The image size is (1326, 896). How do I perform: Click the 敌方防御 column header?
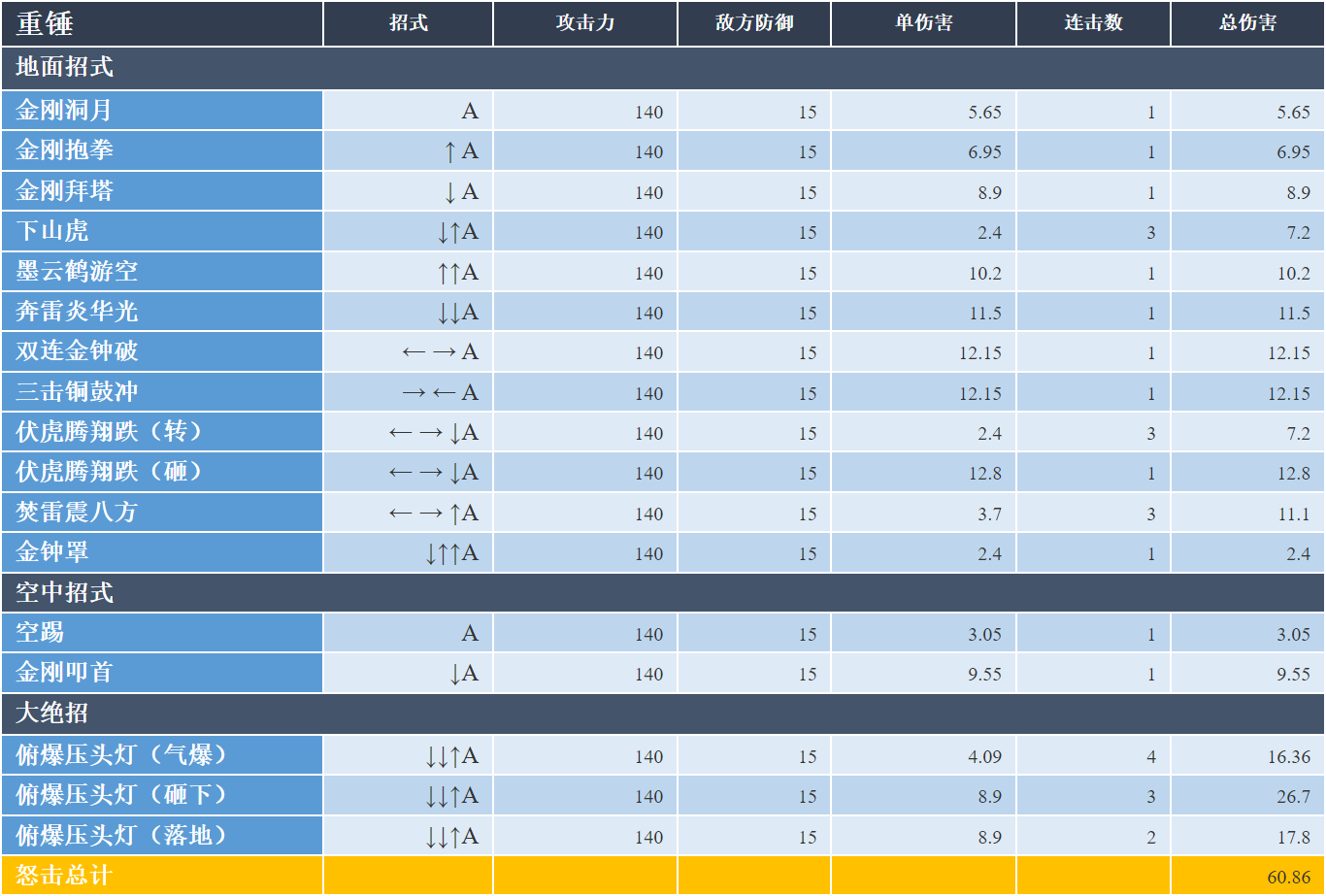click(754, 23)
